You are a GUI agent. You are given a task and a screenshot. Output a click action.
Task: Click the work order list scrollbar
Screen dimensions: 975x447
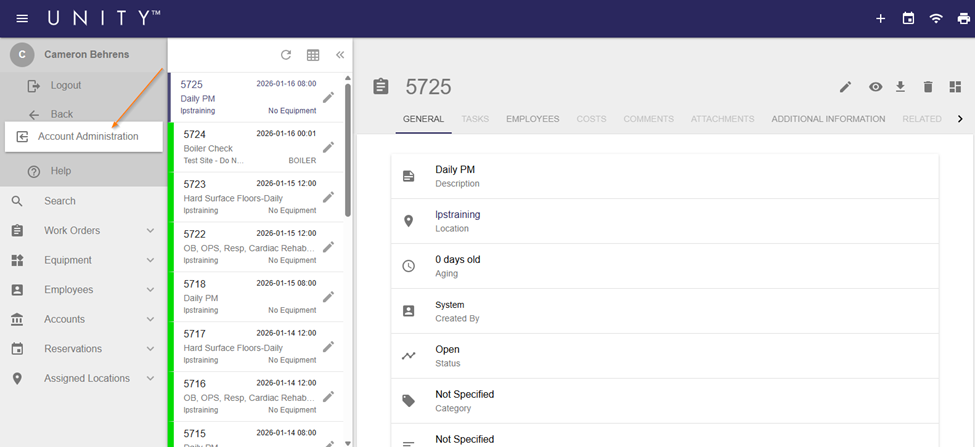[x=348, y=150]
